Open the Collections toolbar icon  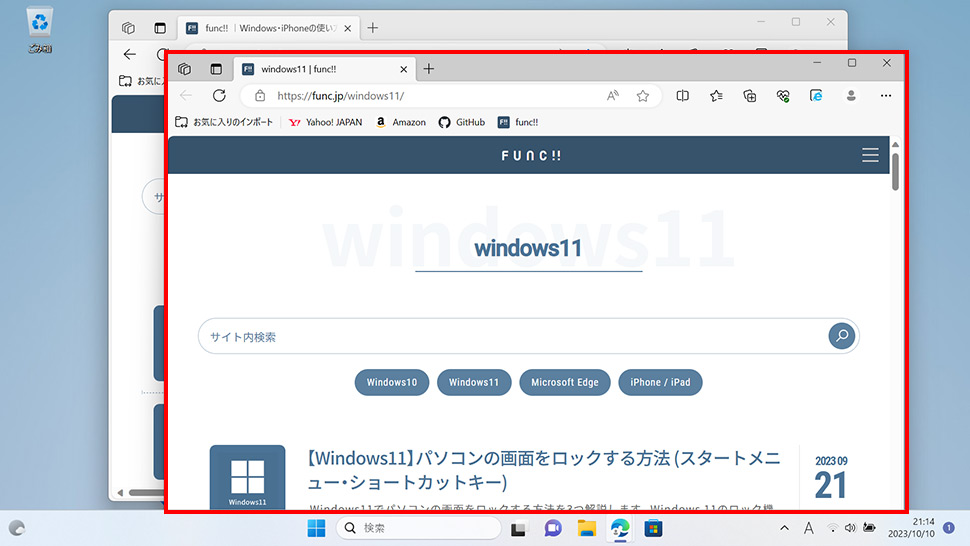[x=750, y=96]
